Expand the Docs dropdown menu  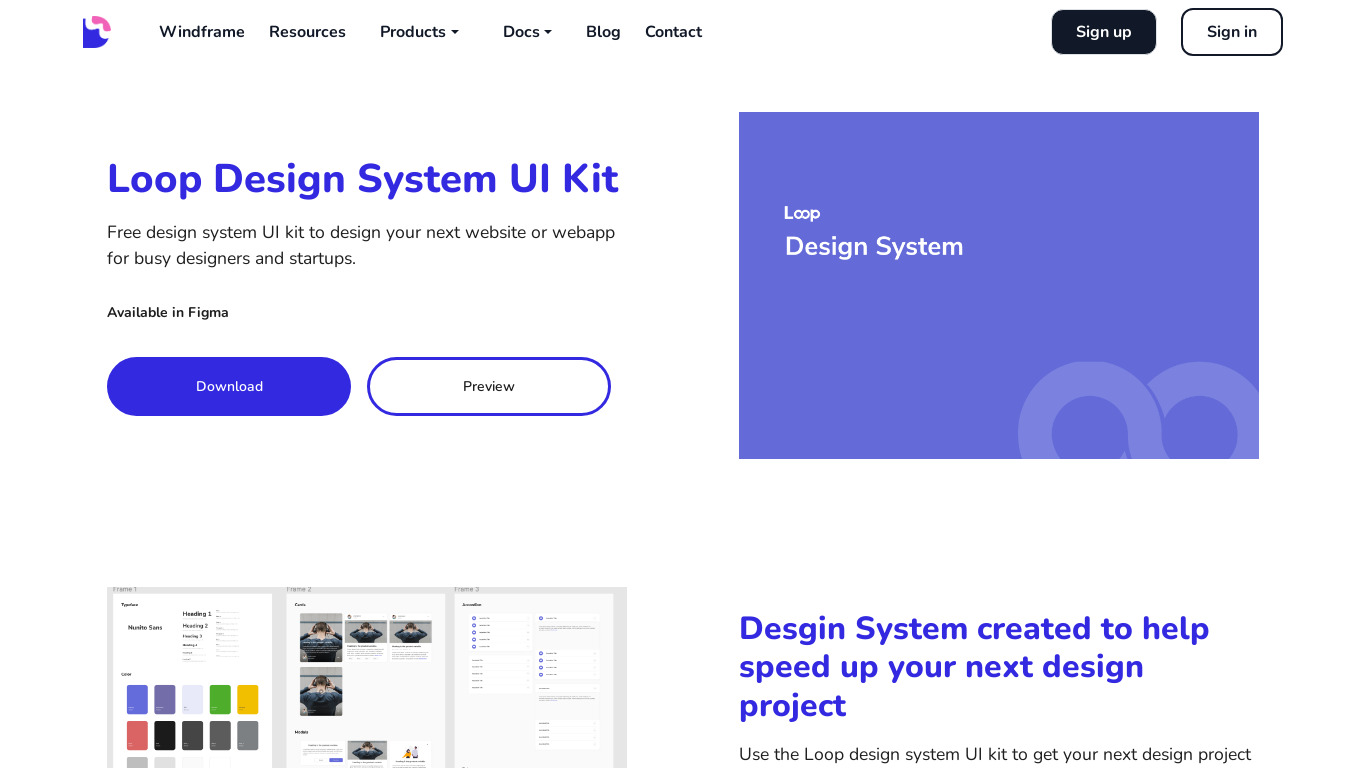(527, 32)
